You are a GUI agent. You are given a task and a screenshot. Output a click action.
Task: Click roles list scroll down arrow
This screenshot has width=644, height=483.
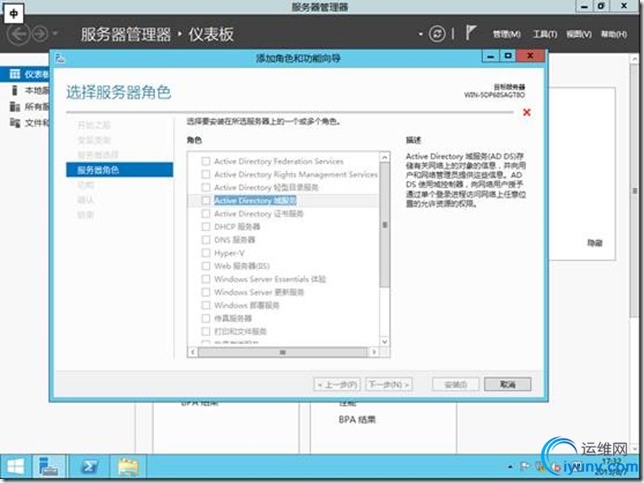click(x=384, y=341)
